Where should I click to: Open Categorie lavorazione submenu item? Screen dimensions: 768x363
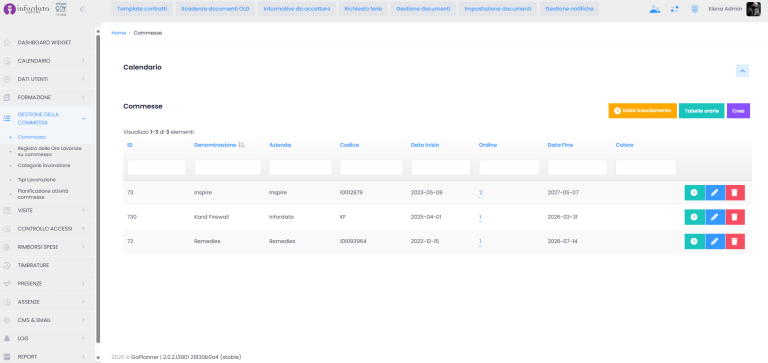coord(44,166)
